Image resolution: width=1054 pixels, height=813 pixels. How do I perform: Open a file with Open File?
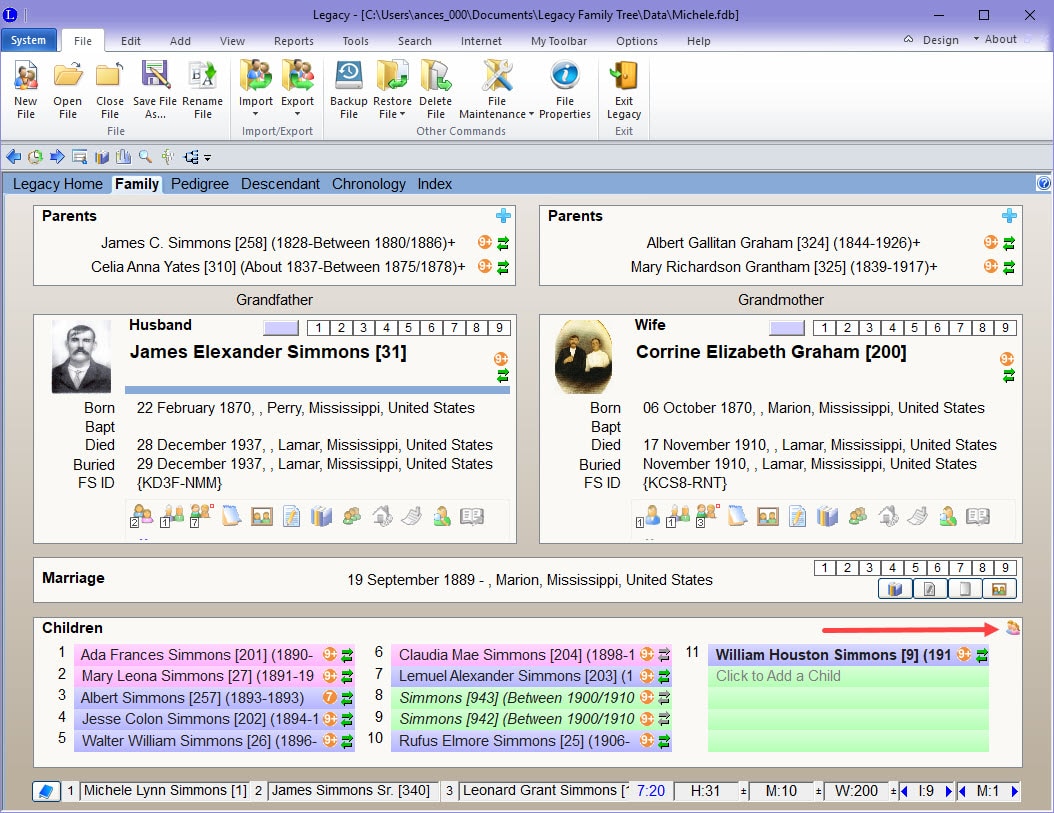(x=67, y=89)
